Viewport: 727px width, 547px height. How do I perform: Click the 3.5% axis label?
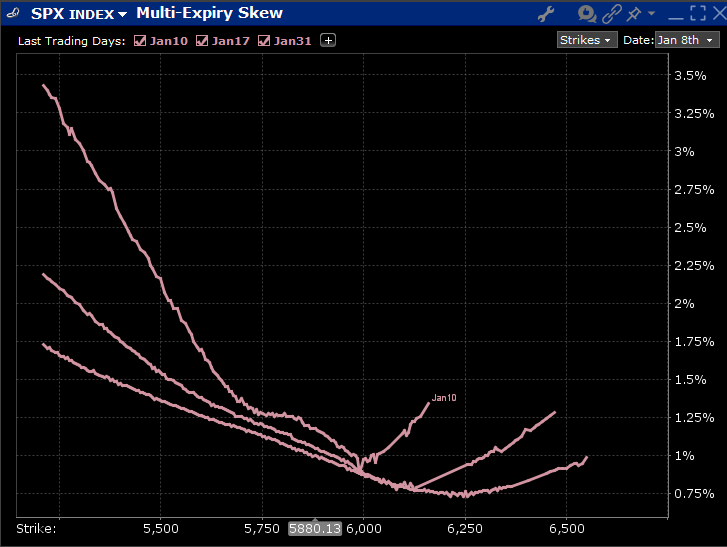point(690,76)
